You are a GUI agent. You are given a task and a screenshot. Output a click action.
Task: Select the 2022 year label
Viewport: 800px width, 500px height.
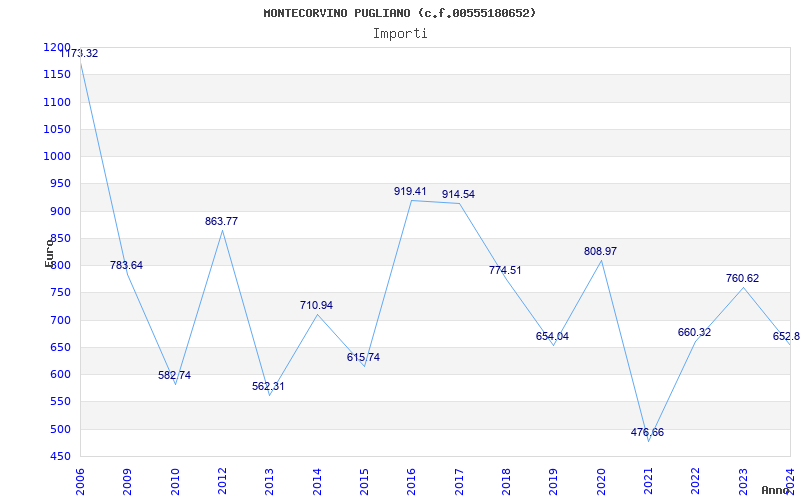click(x=695, y=481)
